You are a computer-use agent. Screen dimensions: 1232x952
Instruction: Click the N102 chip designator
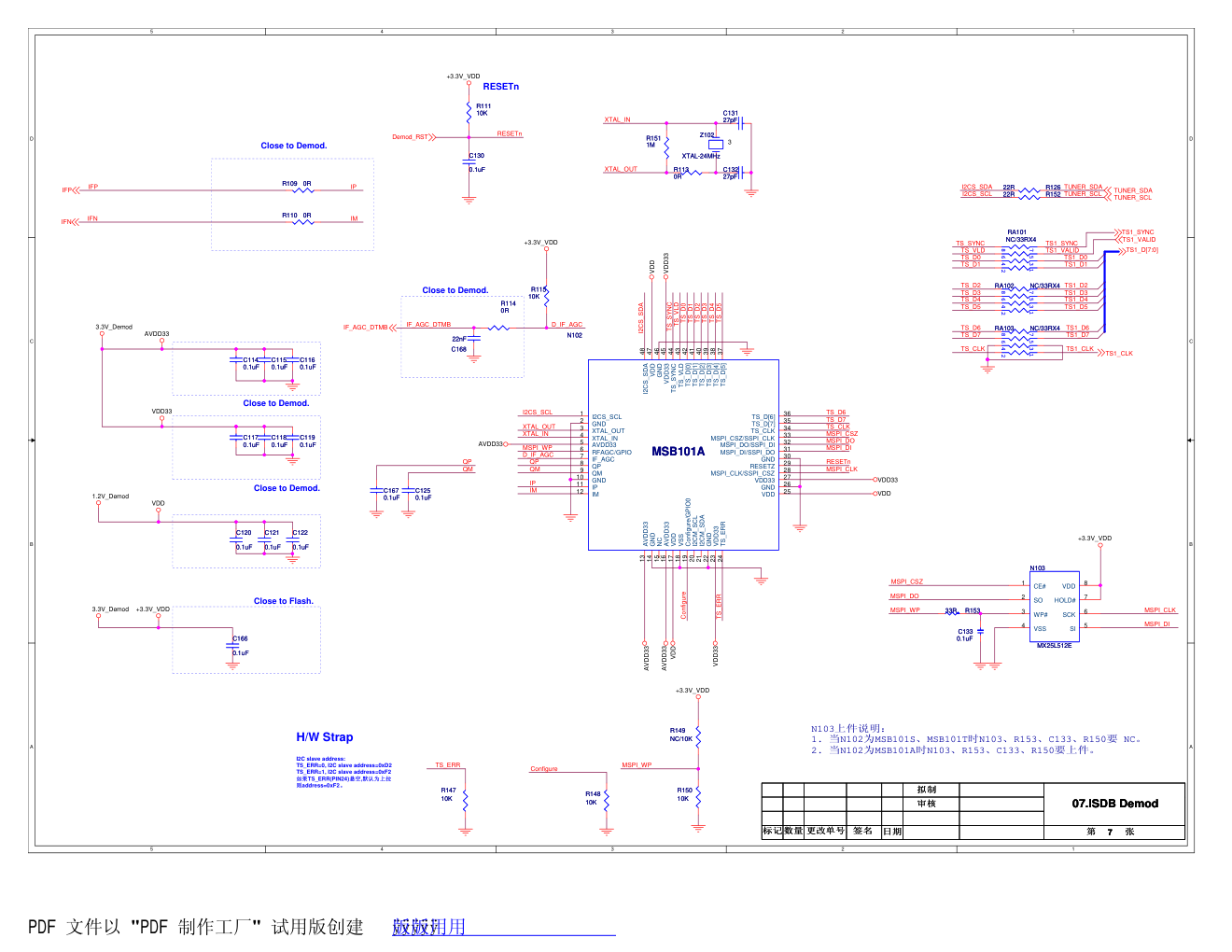point(575,335)
